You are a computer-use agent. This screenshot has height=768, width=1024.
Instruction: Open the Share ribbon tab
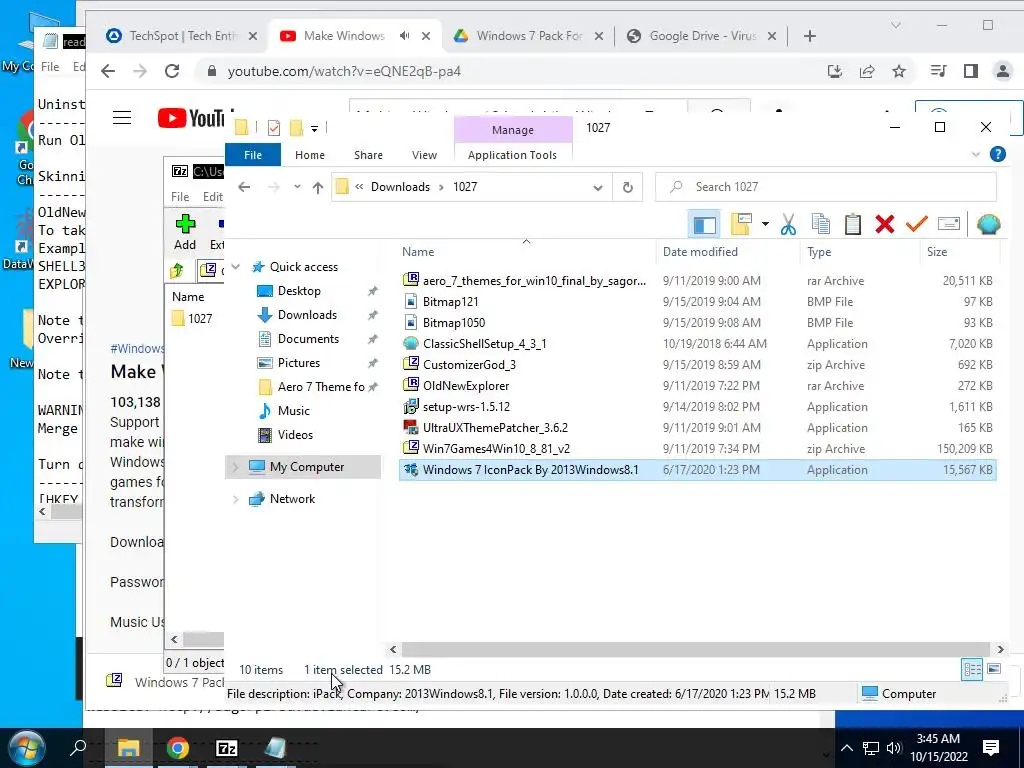click(368, 155)
